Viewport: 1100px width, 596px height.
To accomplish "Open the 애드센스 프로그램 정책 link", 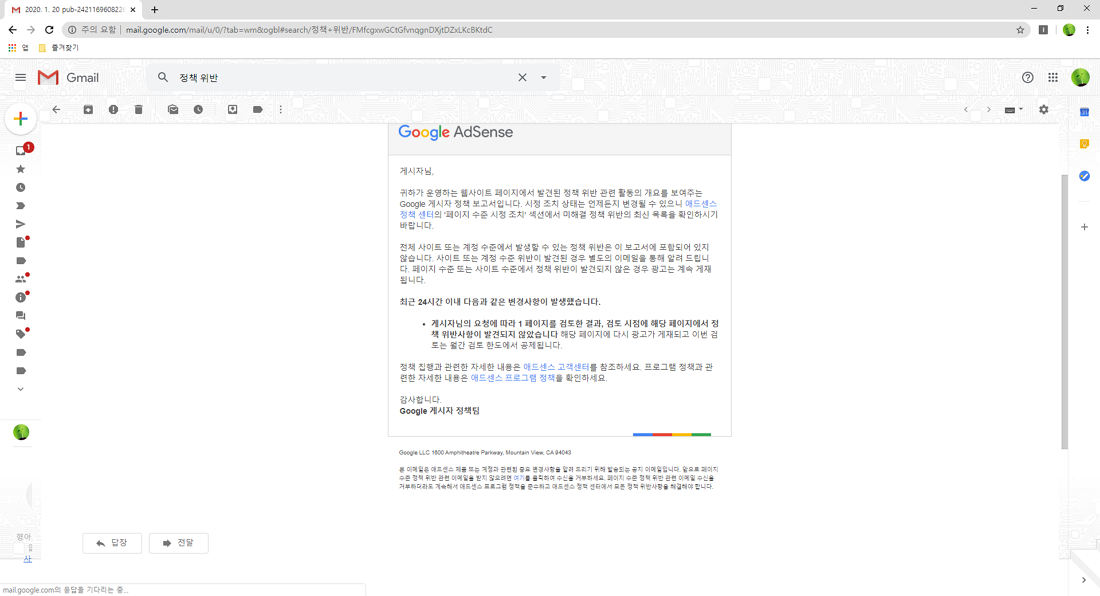I will click(513, 378).
